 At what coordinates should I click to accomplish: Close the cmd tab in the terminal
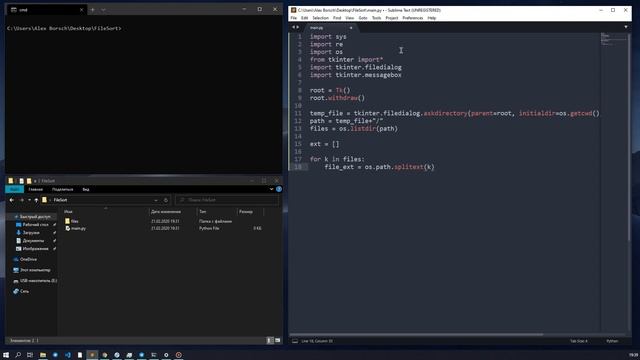coord(81,9)
